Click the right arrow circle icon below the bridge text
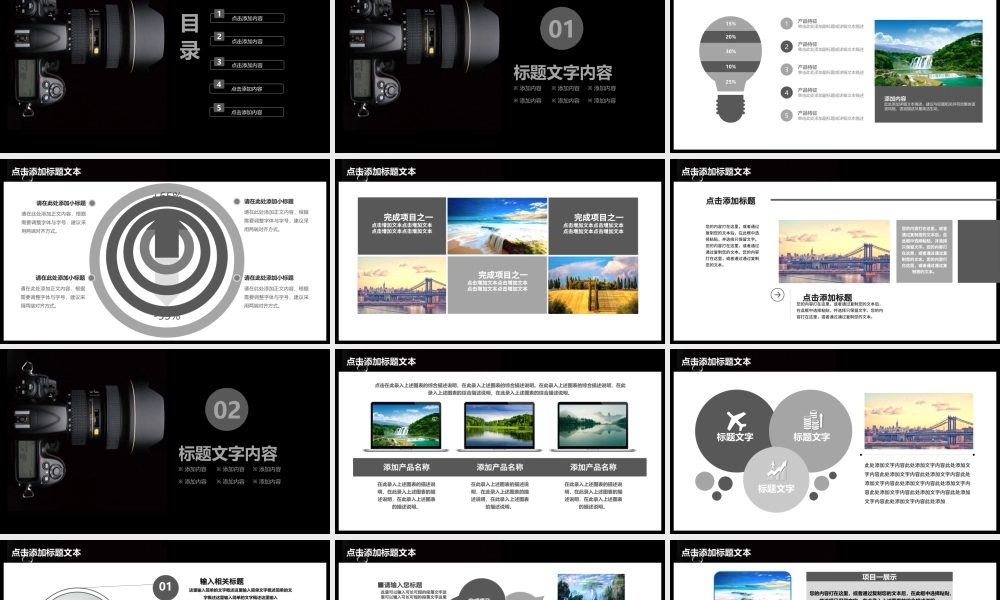 click(x=777, y=294)
